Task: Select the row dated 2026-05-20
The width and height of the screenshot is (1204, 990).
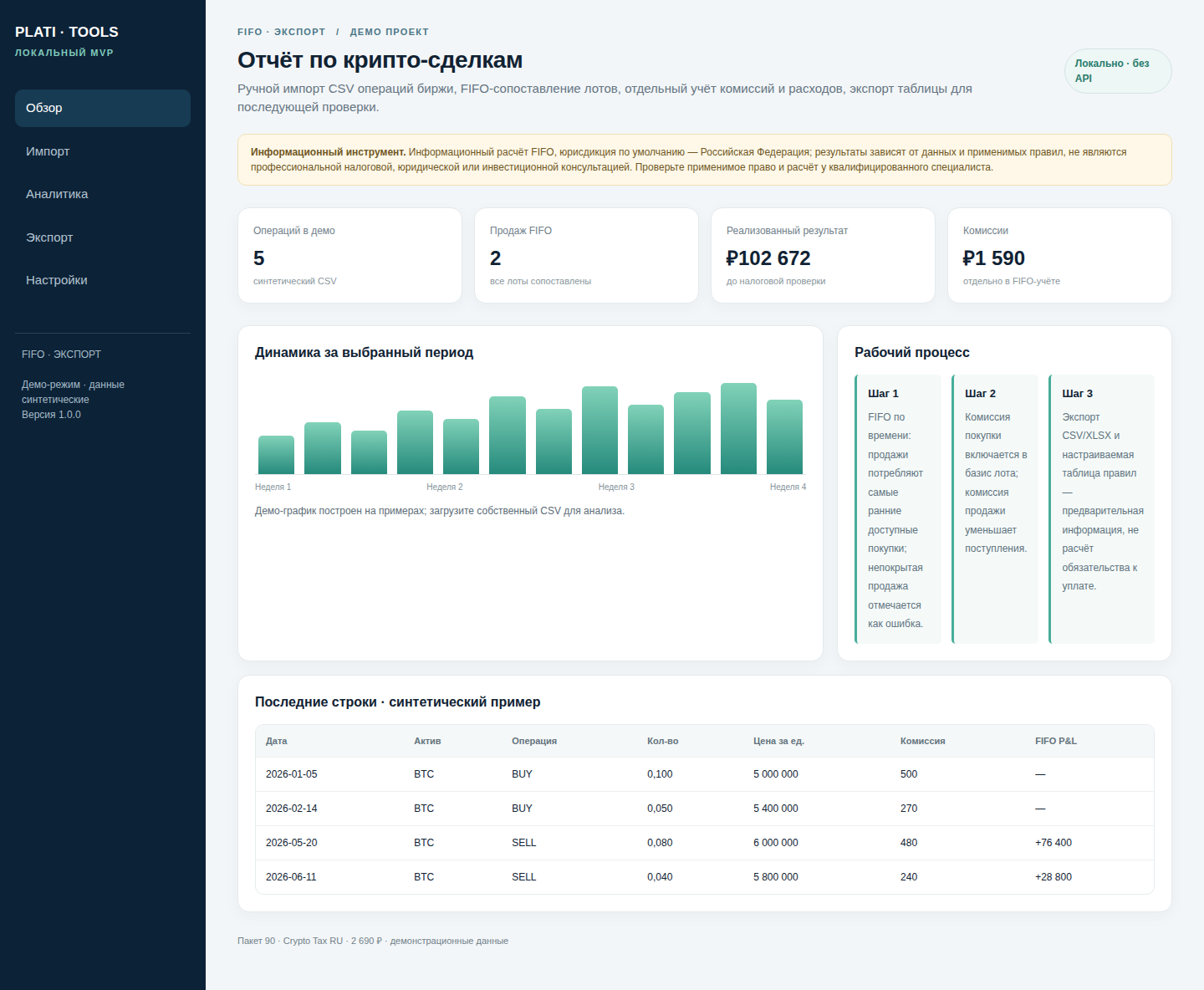Action: point(705,843)
